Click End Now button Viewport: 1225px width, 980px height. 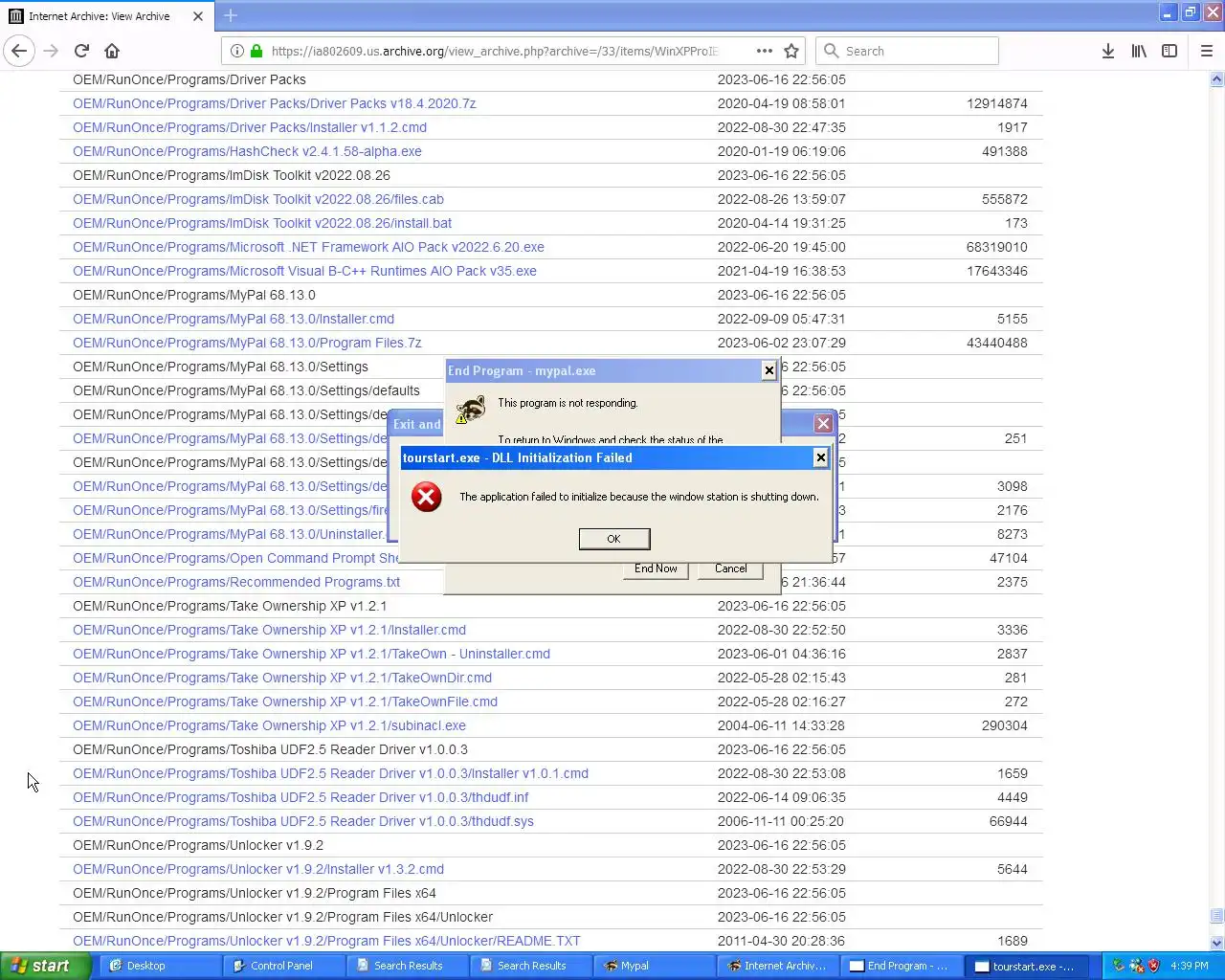point(656,569)
